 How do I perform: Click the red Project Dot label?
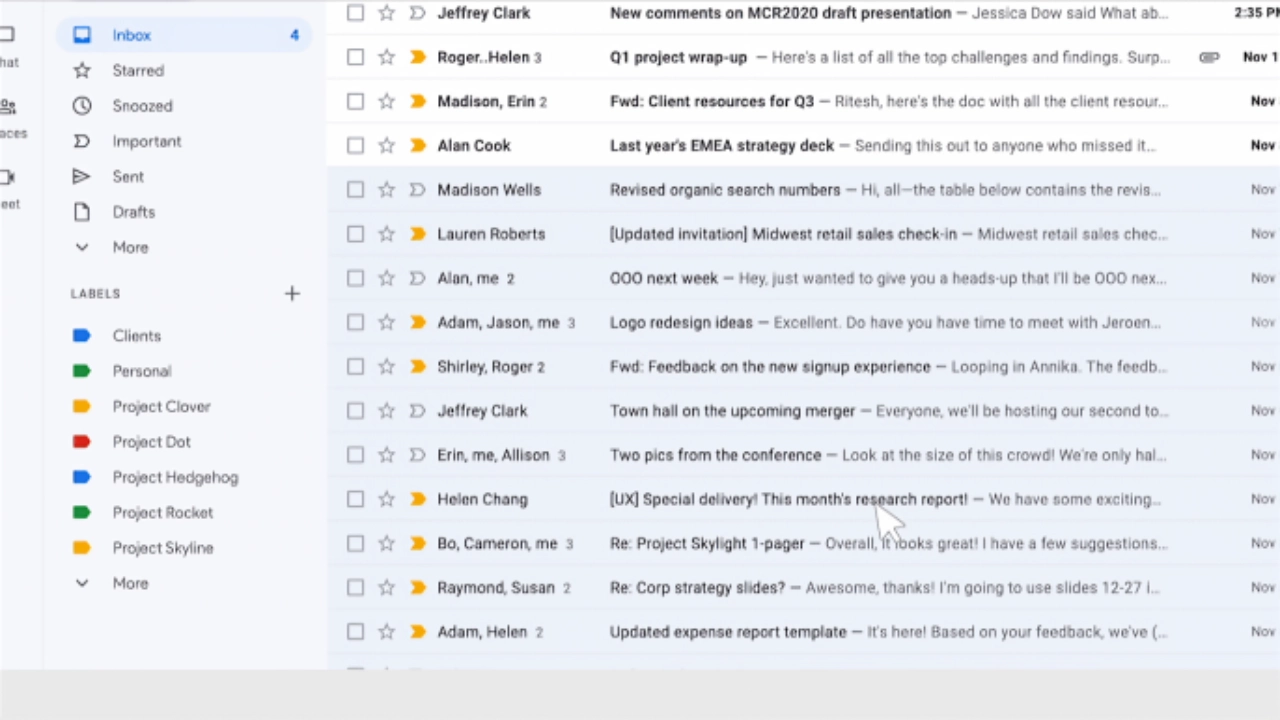151,442
